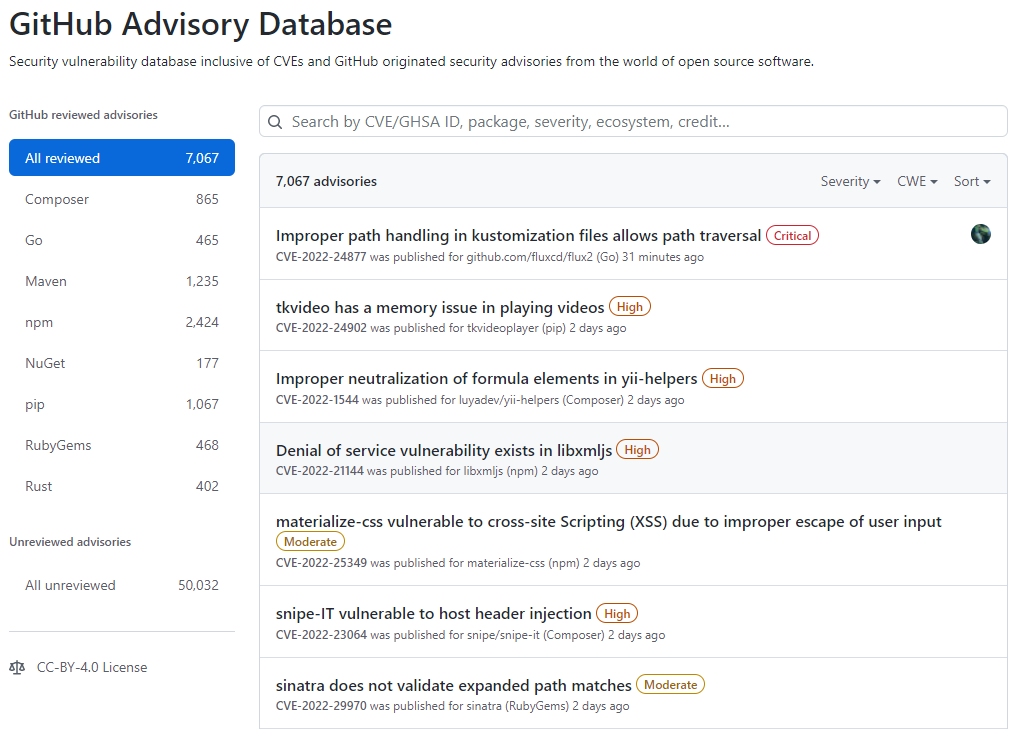Filter advisories by NuGet ecosystem
This screenshot has height=737, width=1017.
click(122, 363)
